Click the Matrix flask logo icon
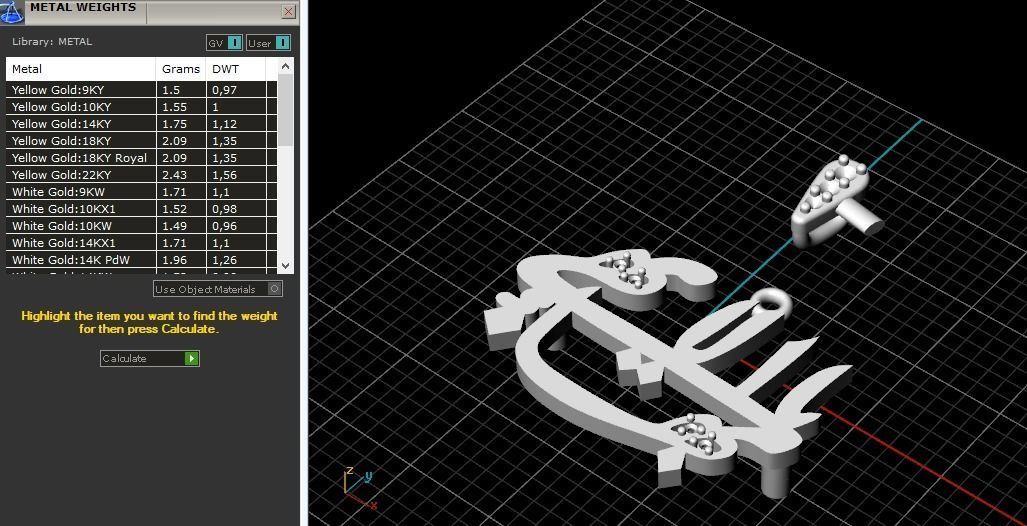The height and width of the screenshot is (526, 1027). point(12,12)
